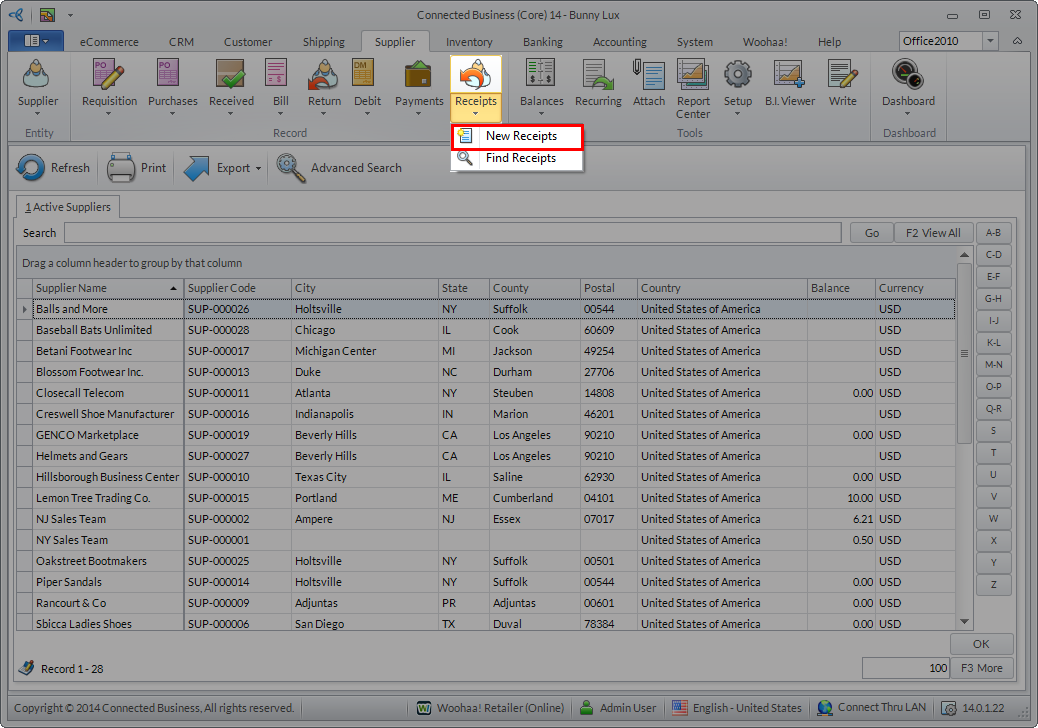The height and width of the screenshot is (728, 1038).
Task: Click the Advanced Search button
Action: pyautogui.click(x=340, y=168)
